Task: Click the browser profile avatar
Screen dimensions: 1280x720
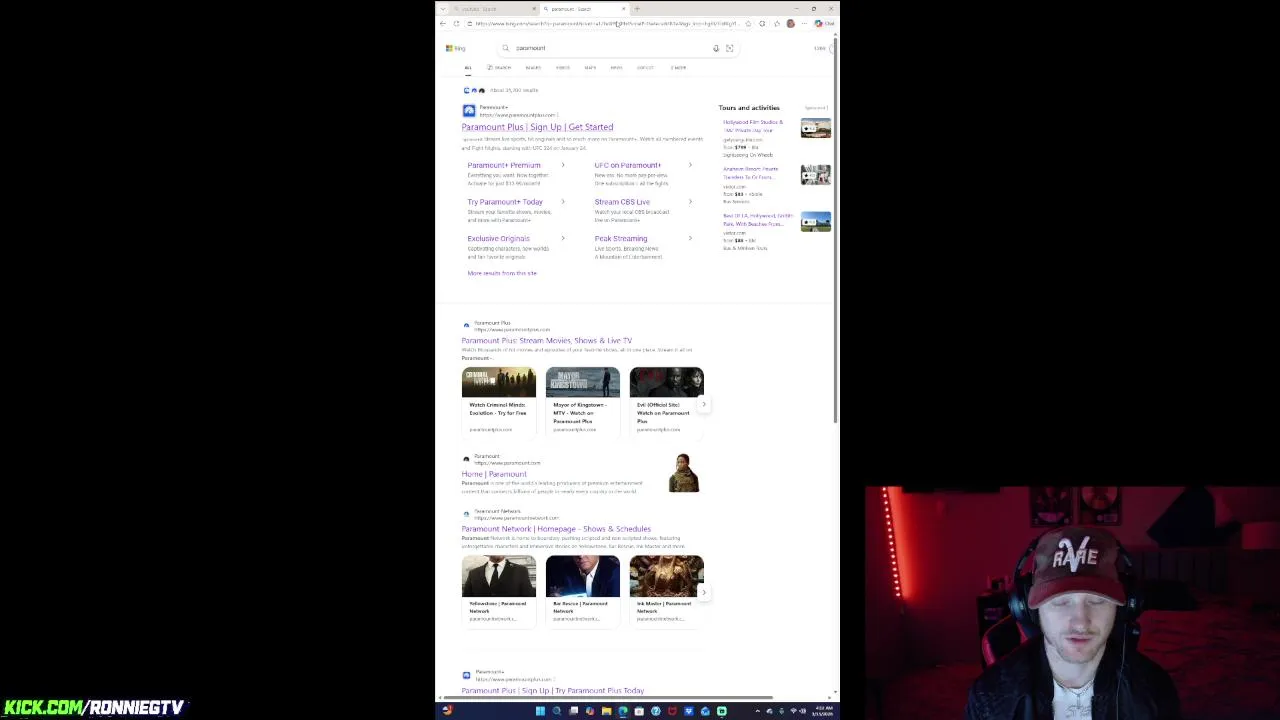Action: (790, 23)
